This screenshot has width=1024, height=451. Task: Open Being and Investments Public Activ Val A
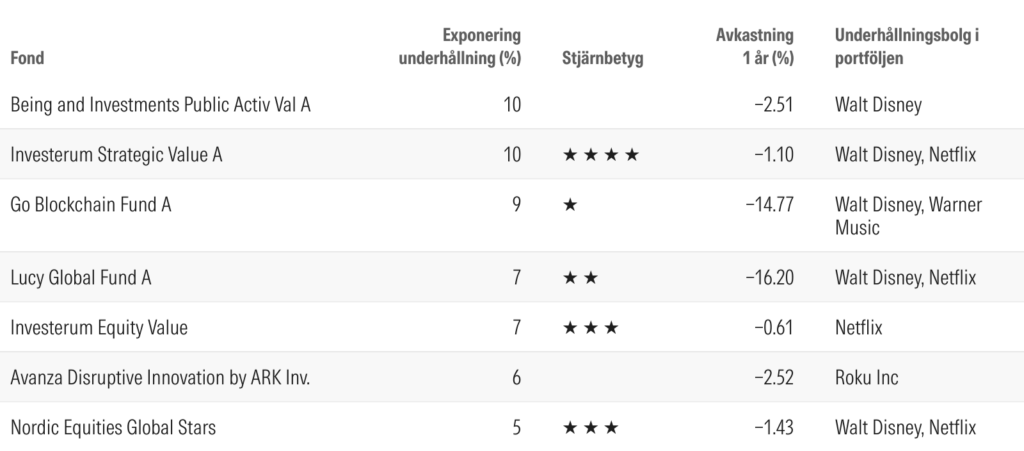point(160,104)
